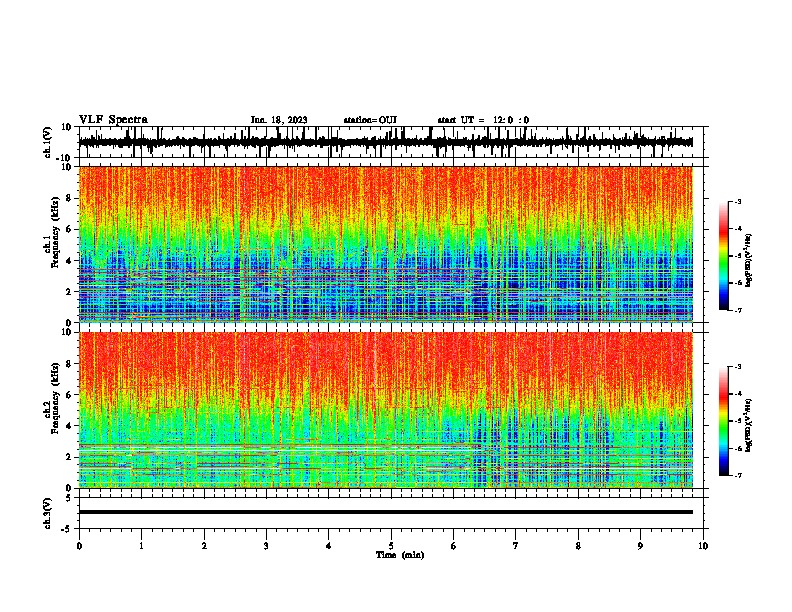Click the '-3' value atop ch.1 color bar

click(x=737, y=201)
